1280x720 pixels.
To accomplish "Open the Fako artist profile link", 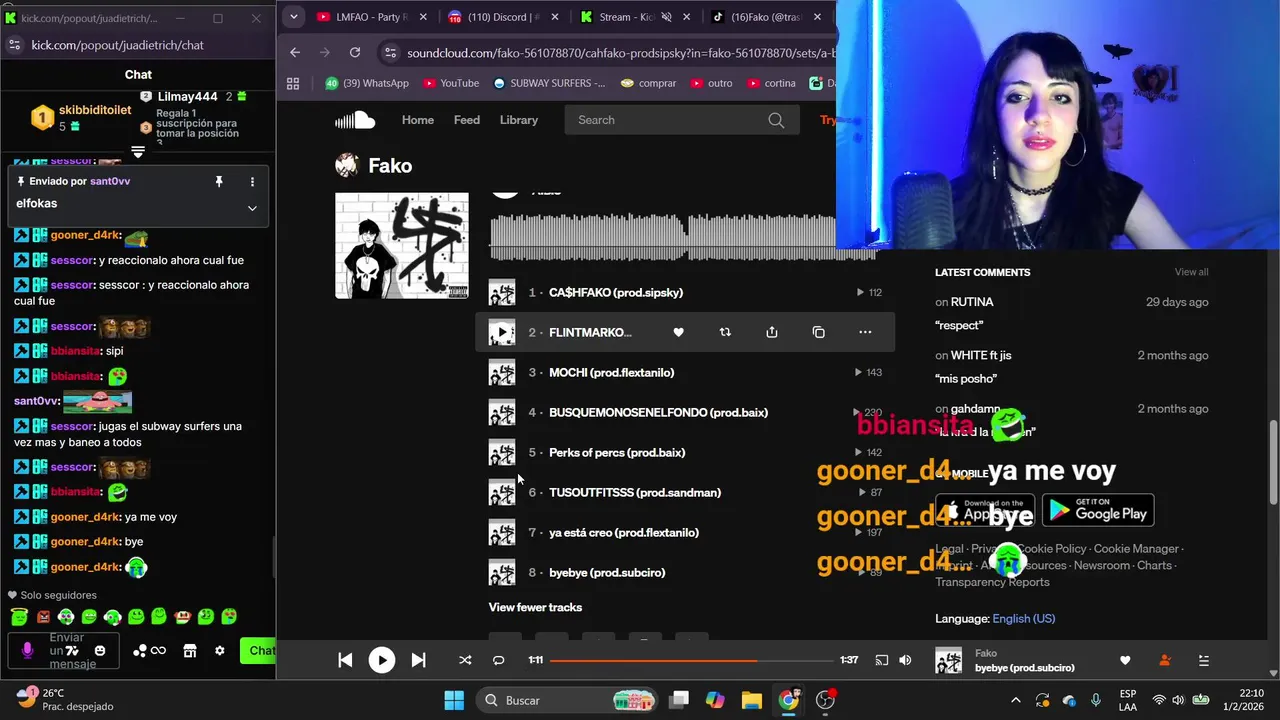I will click(x=390, y=166).
